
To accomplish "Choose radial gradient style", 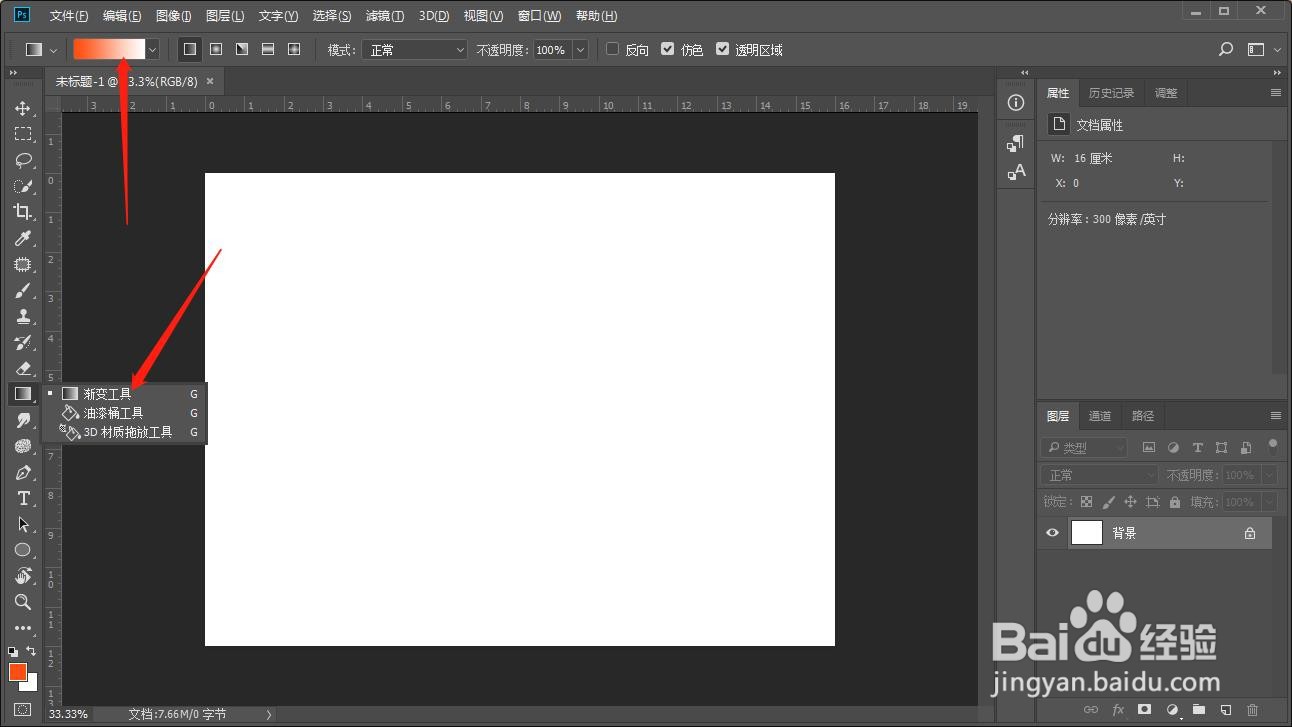I will [x=215, y=49].
